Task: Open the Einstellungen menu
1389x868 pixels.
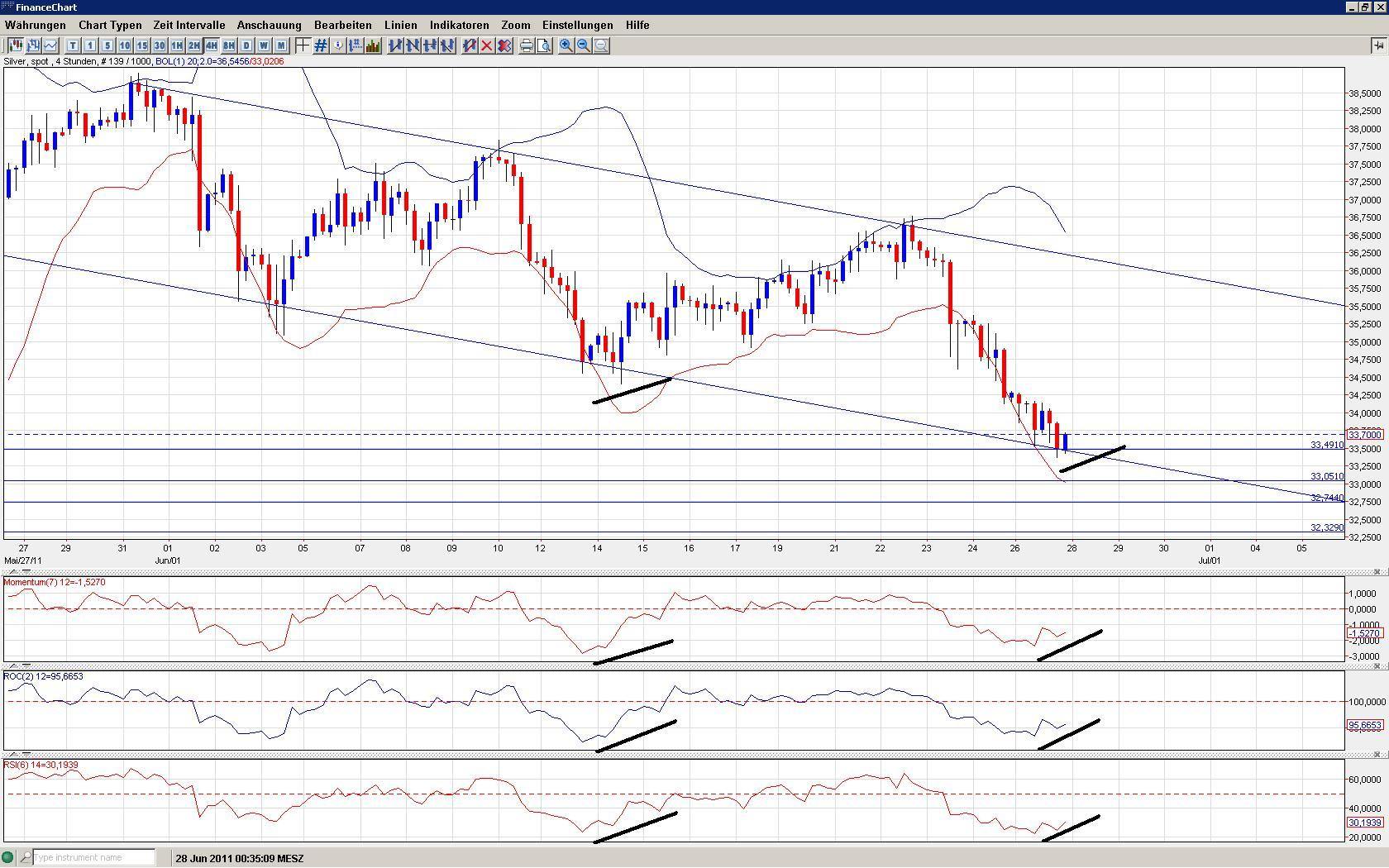Action: (578, 25)
